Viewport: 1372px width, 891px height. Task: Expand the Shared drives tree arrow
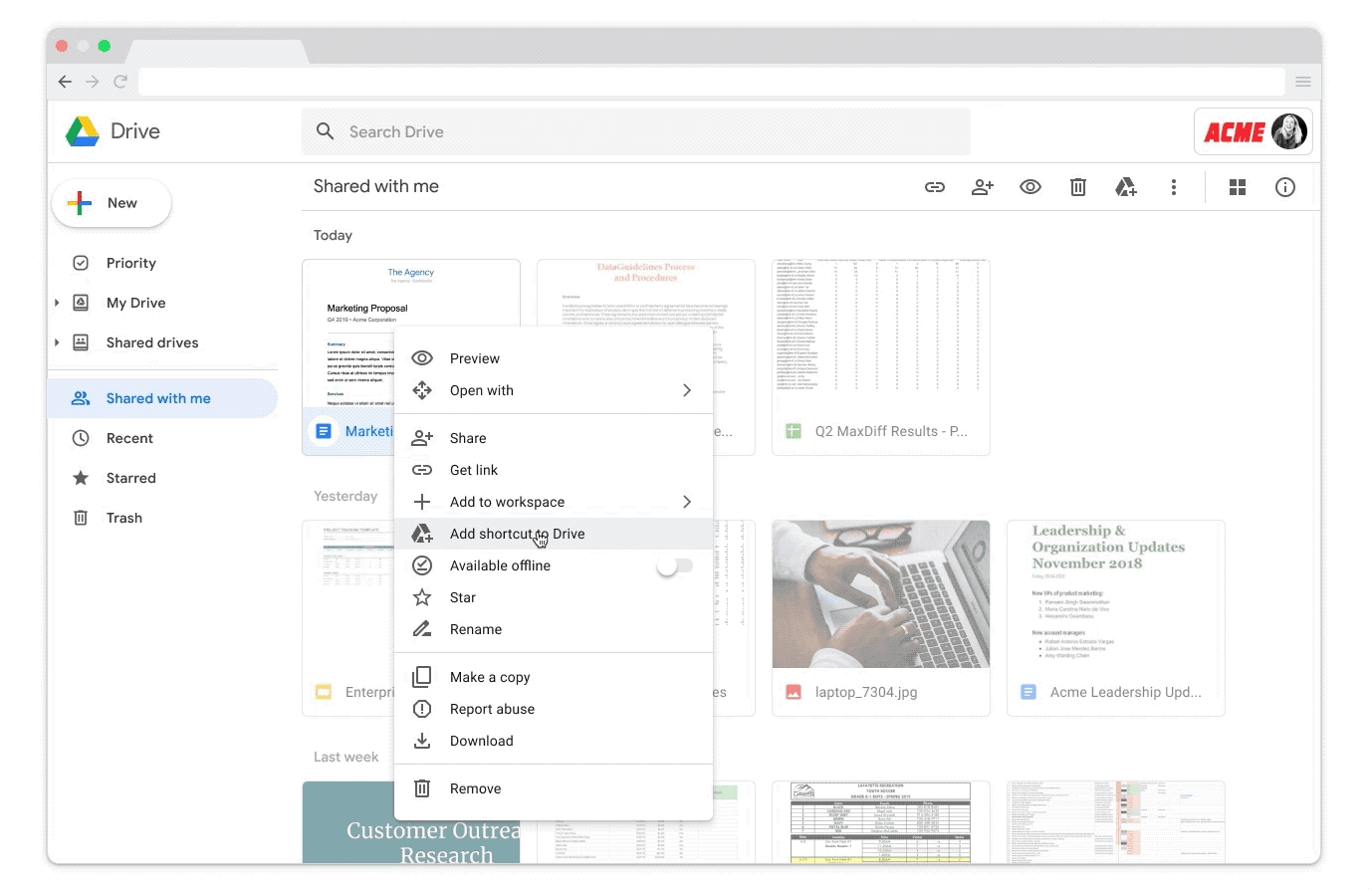[x=57, y=342]
